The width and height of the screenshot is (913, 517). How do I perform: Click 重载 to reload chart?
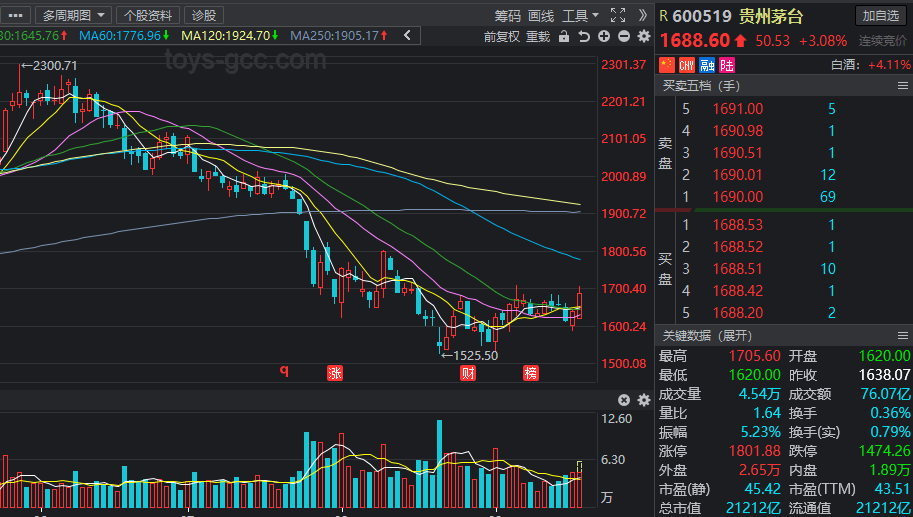[x=538, y=37]
